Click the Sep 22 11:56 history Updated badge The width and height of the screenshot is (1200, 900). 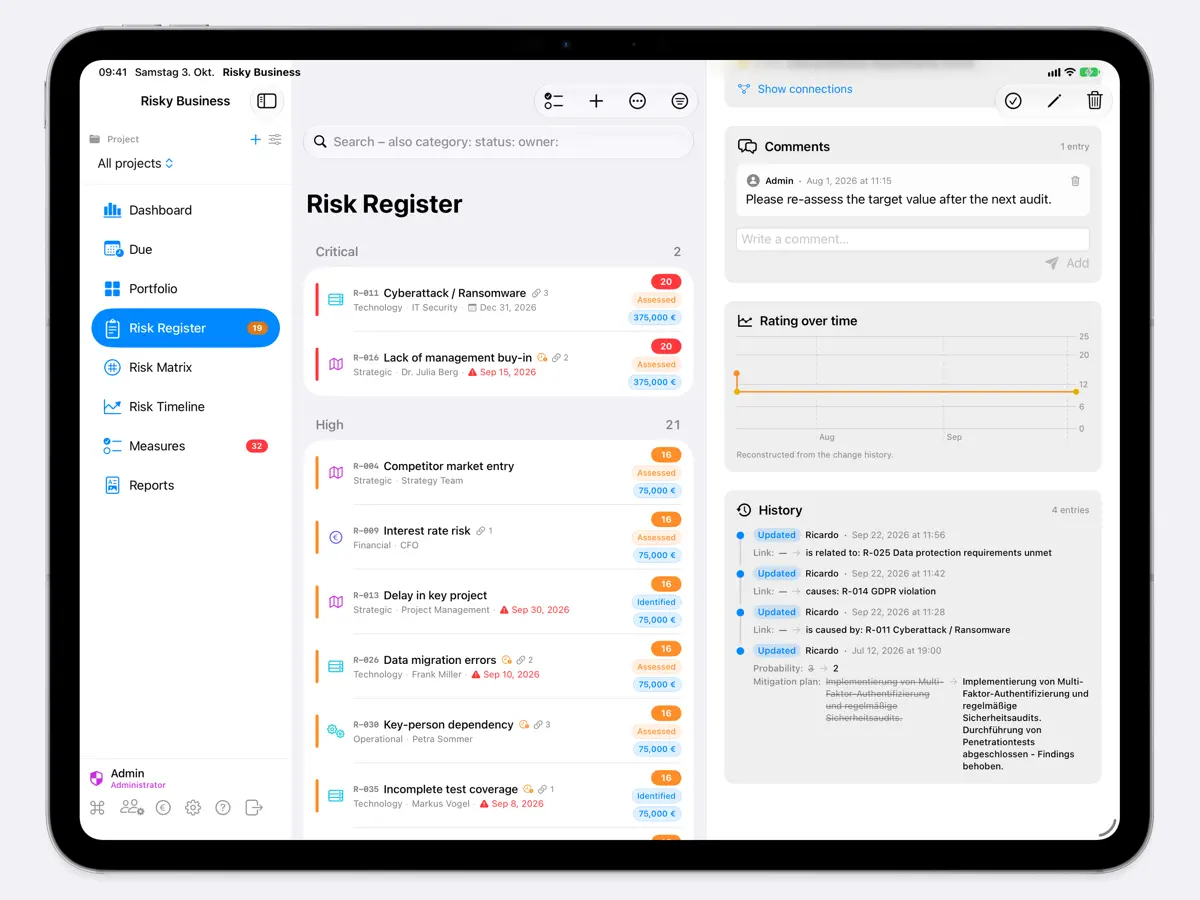pyautogui.click(x=776, y=535)
